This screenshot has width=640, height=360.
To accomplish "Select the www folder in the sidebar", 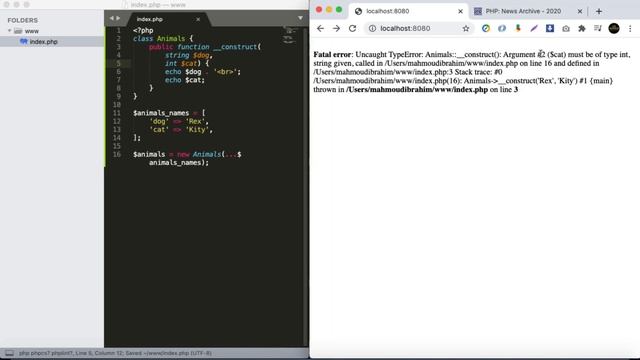I will point(31,31).
